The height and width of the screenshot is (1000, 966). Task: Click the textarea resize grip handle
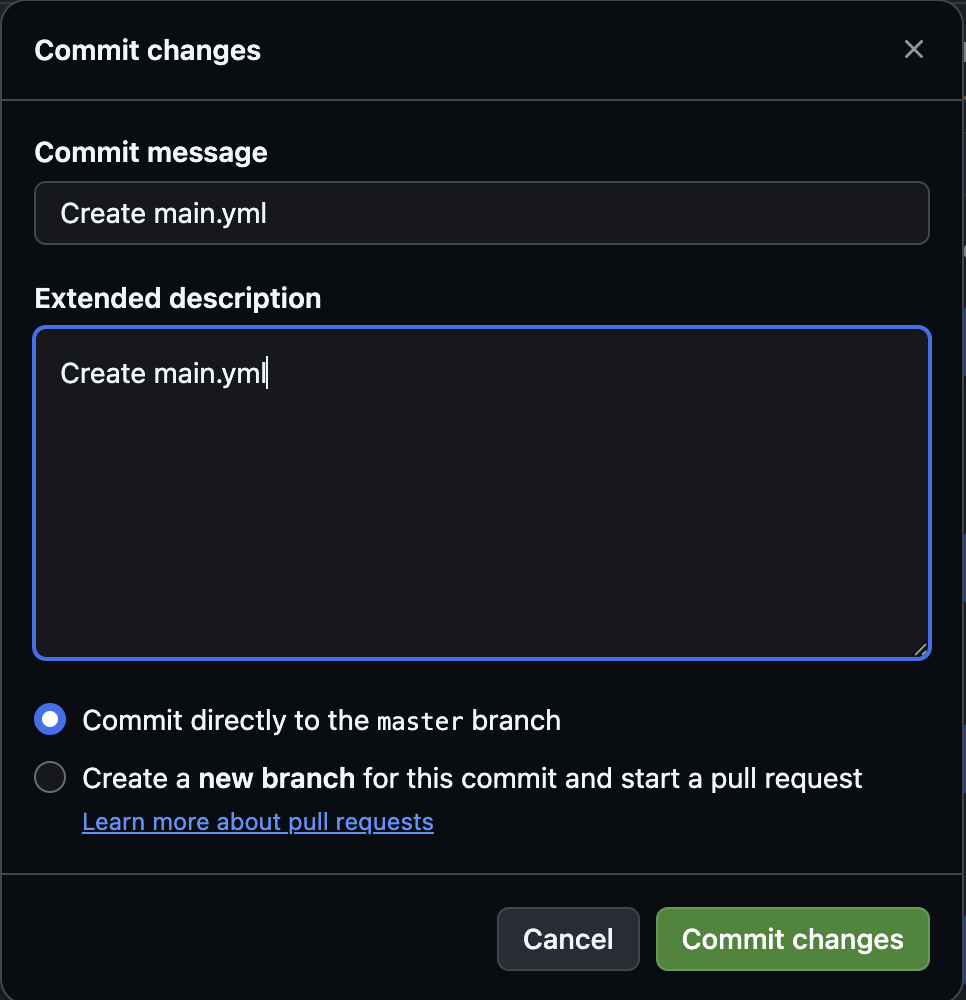click(x=920, y=649)
